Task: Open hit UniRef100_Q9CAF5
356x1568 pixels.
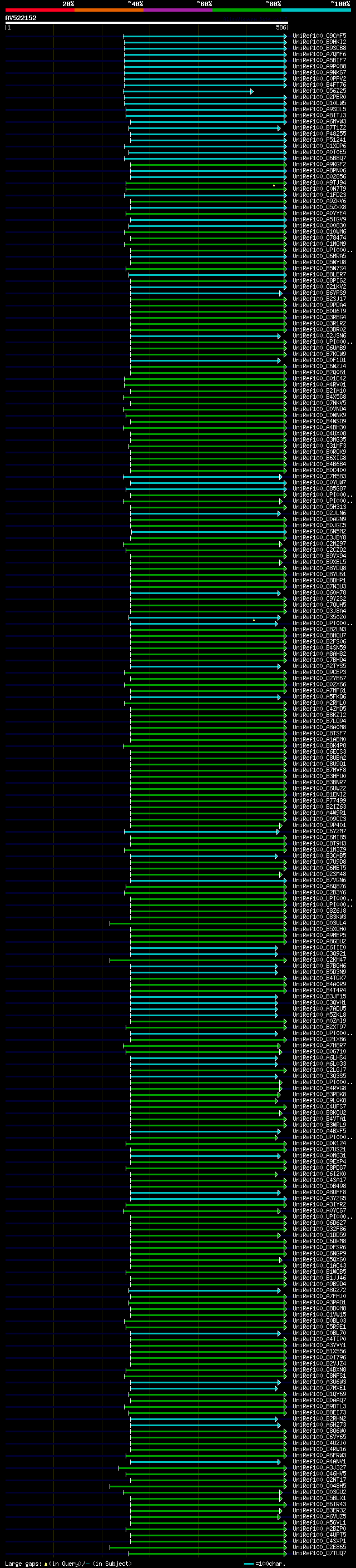Action: [x=319, y=36]
